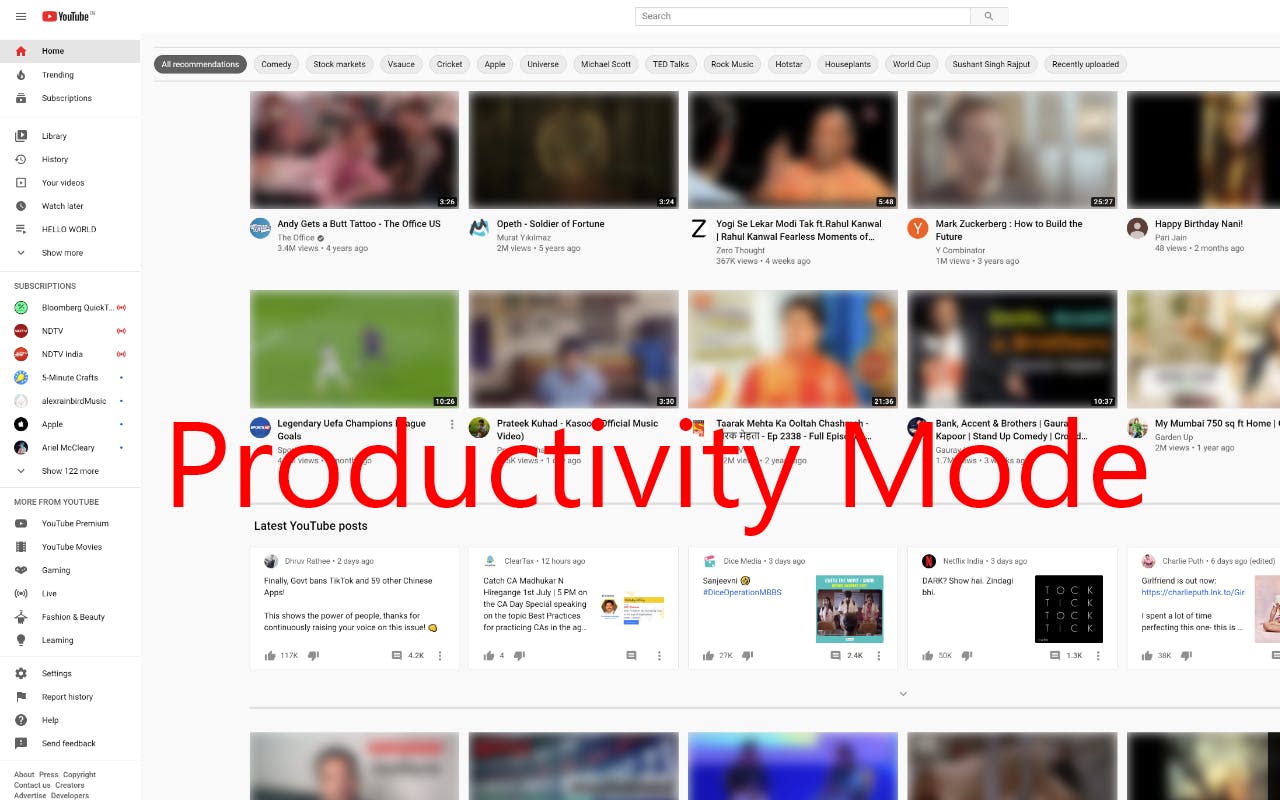Viewport: 1280px width, 800px height.
Task: Open the Gaming section
Action: point(56,570)
